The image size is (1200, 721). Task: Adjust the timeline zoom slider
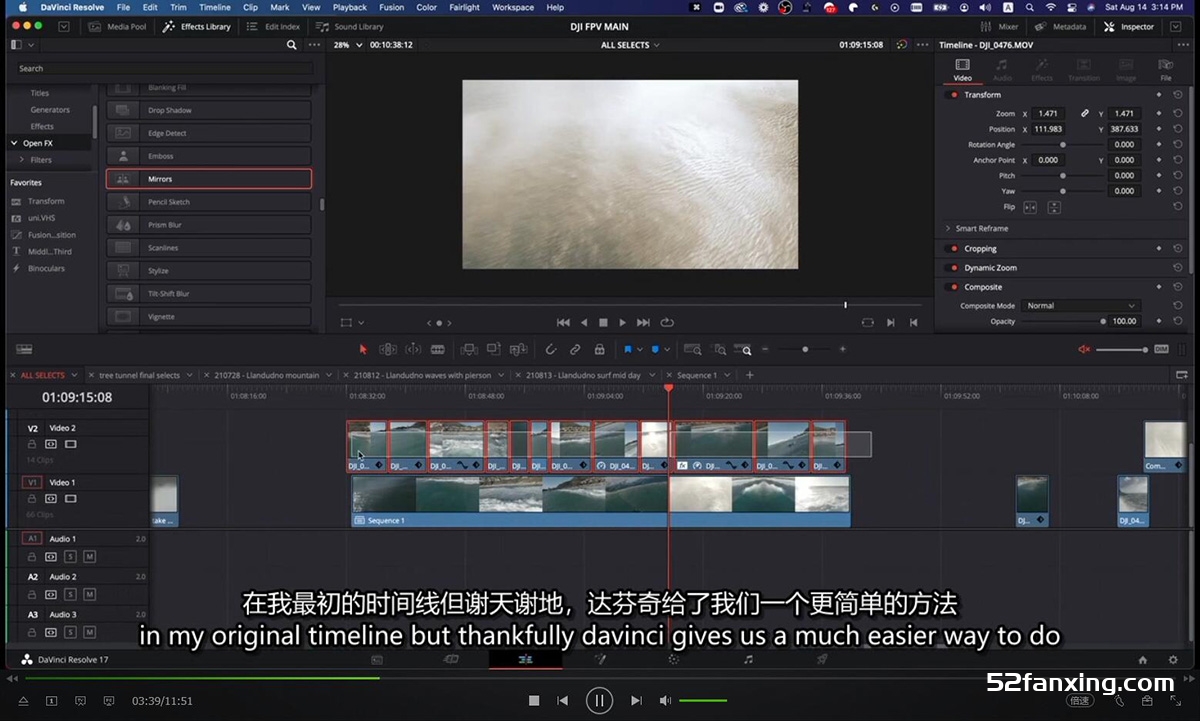pos(805,349)
